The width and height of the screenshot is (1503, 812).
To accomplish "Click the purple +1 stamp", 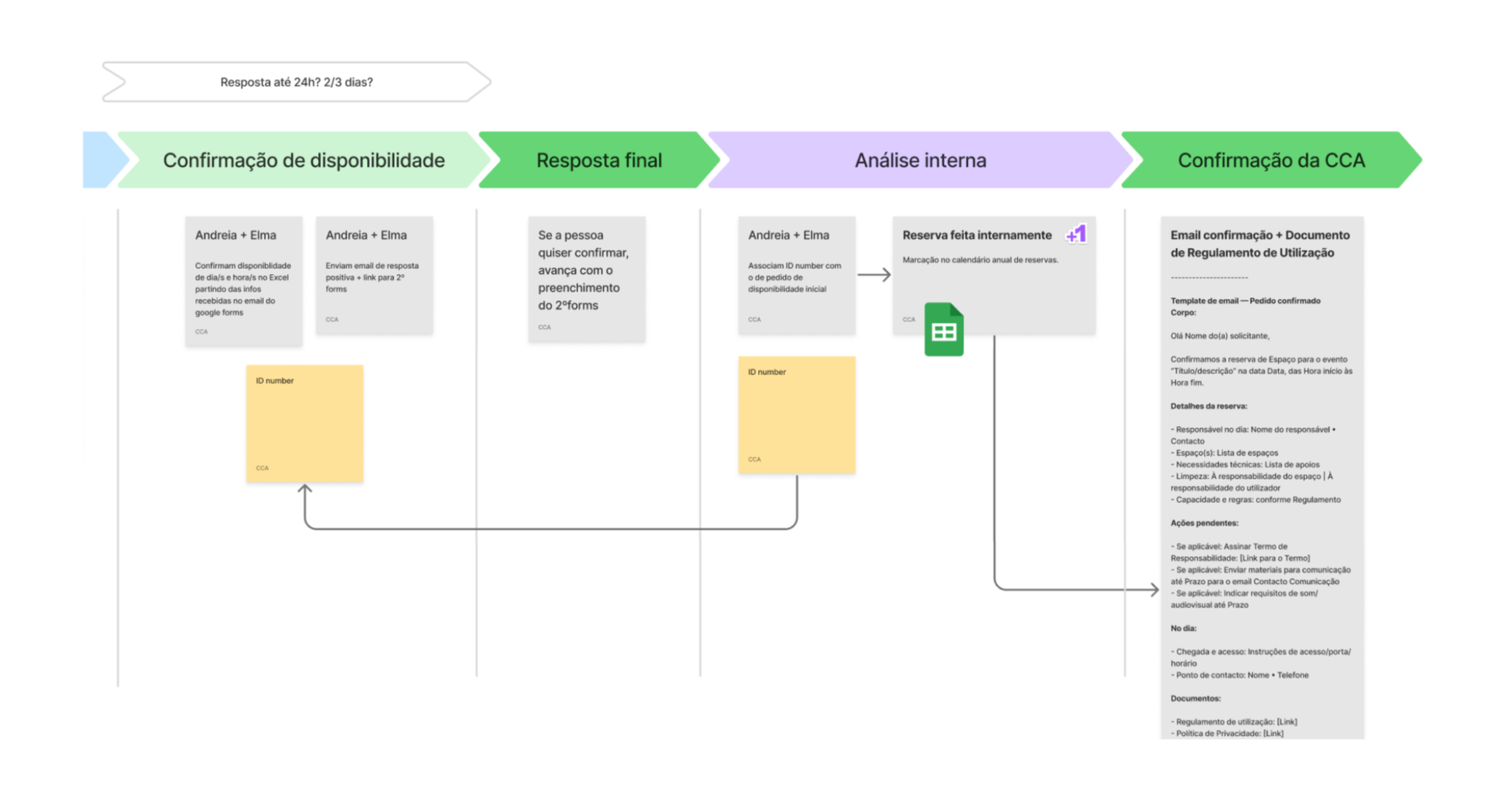I will click(1076, 234).
